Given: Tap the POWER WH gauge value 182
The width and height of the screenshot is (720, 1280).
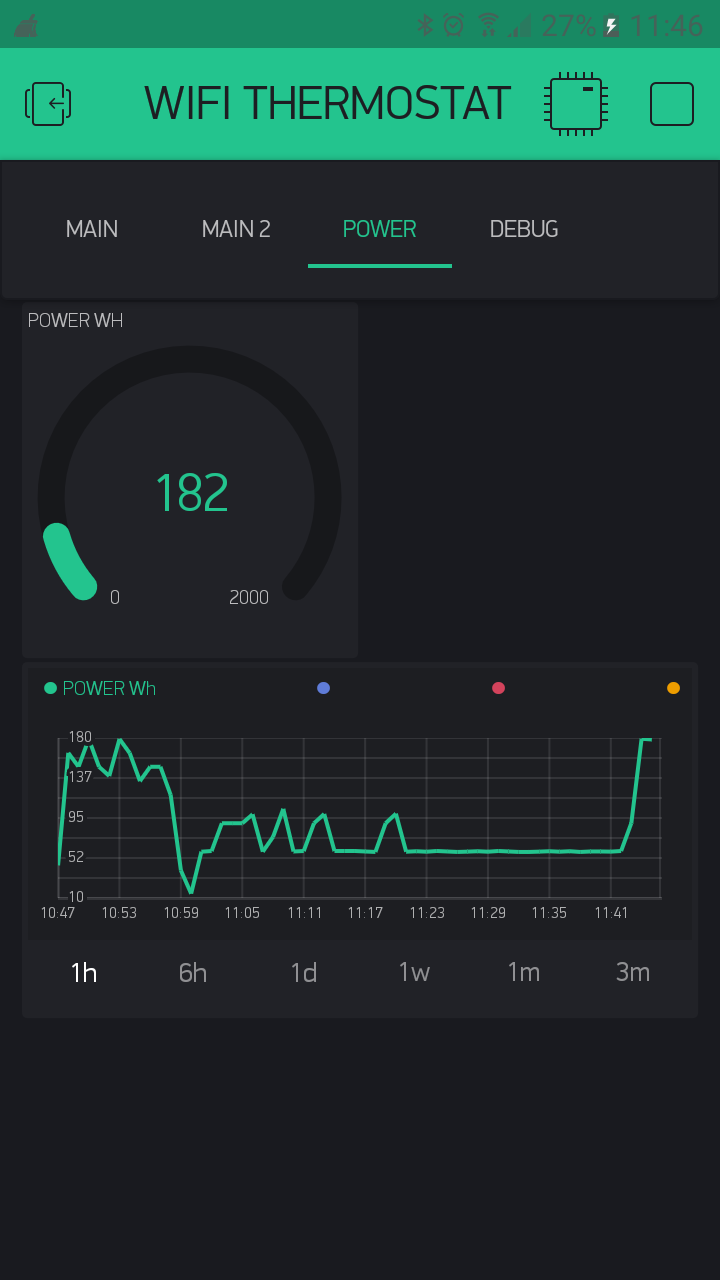Looking at the screenshot, I should [x=191, y=493].
